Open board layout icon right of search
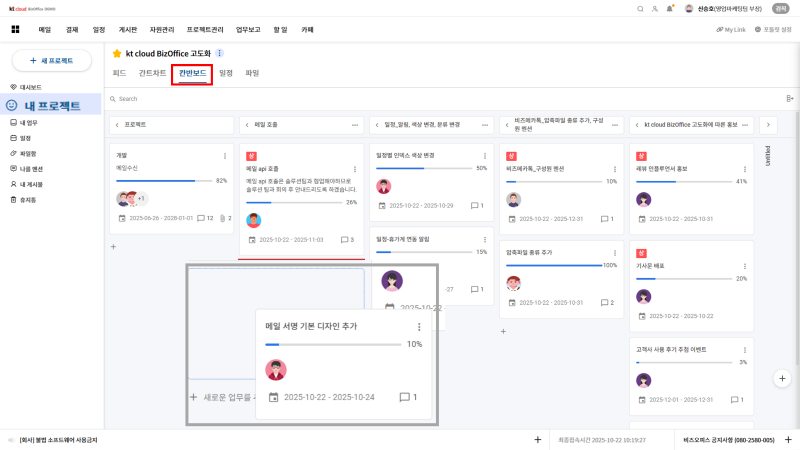Viewport: 800px width, 450px height. point(789,98)
